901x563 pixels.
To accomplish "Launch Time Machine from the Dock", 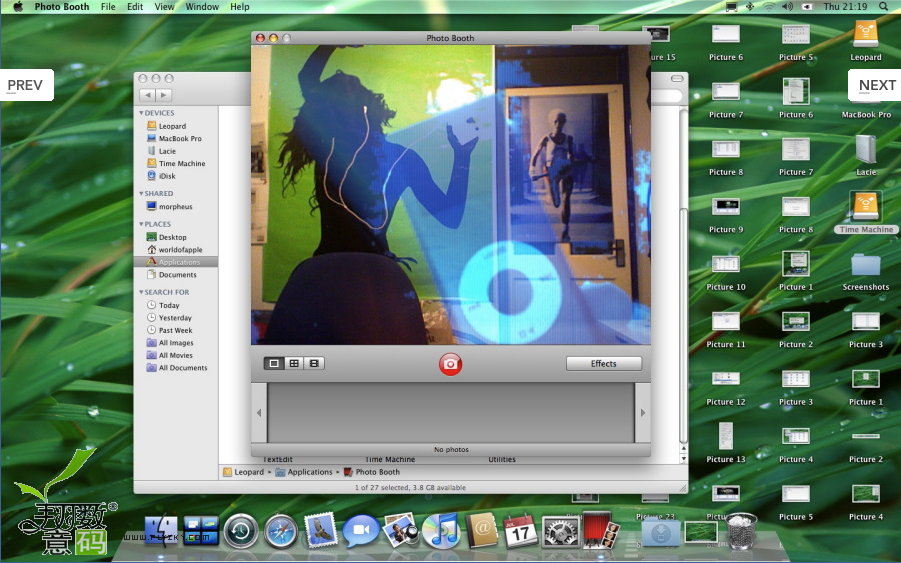I will (241, 531).
